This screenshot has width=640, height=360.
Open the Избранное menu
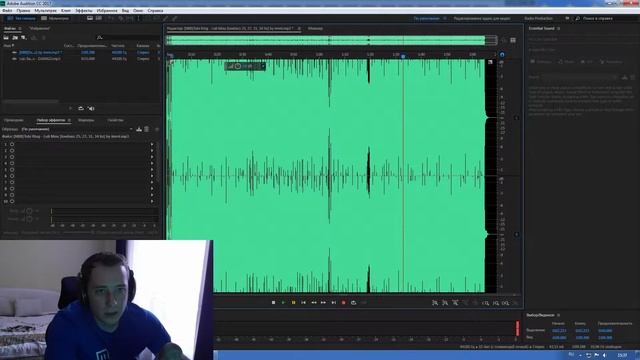107,11
